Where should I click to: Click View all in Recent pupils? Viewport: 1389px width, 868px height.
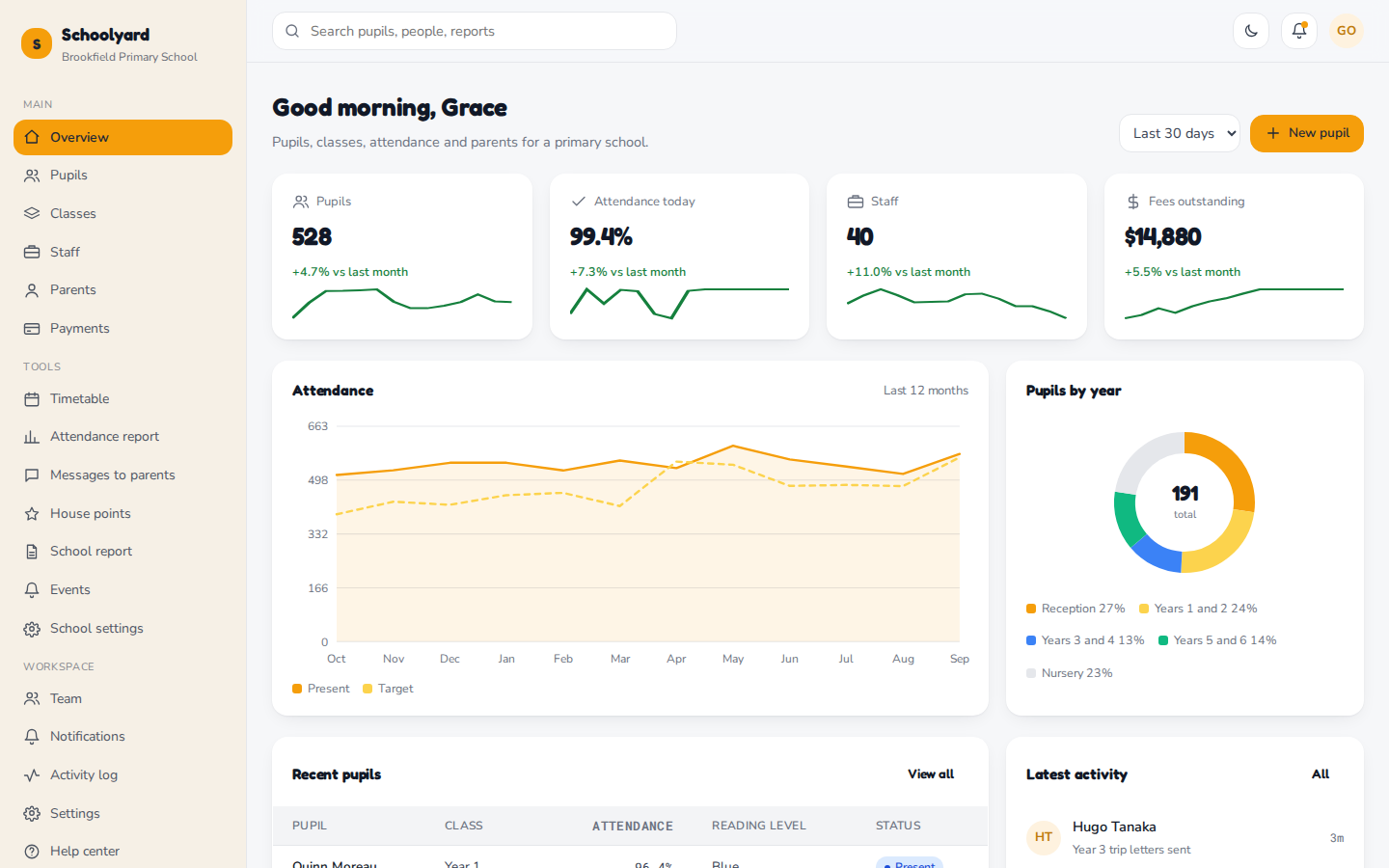click(x=931, y=773)
